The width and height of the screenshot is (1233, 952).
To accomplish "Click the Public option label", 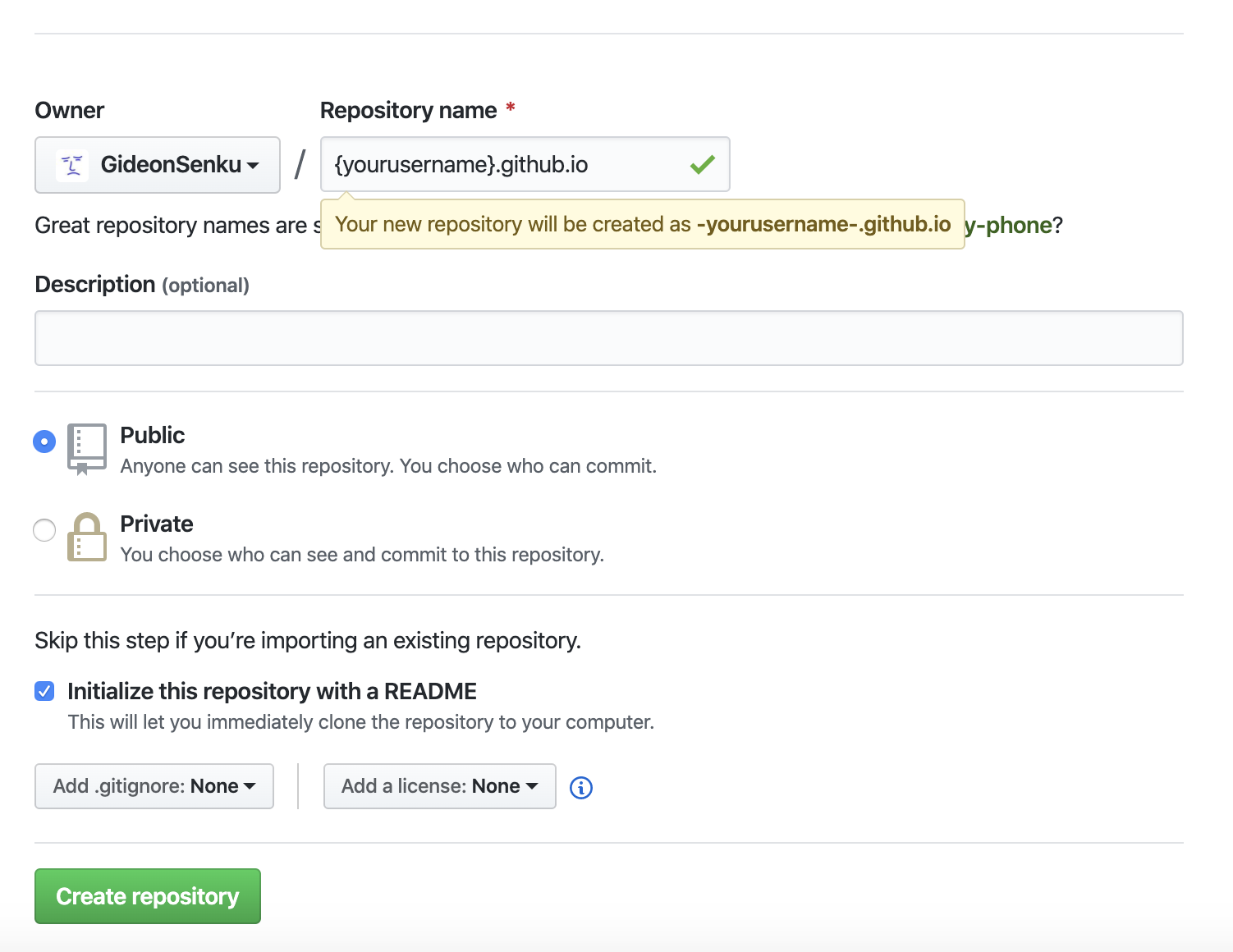I will tap(153, 435).
